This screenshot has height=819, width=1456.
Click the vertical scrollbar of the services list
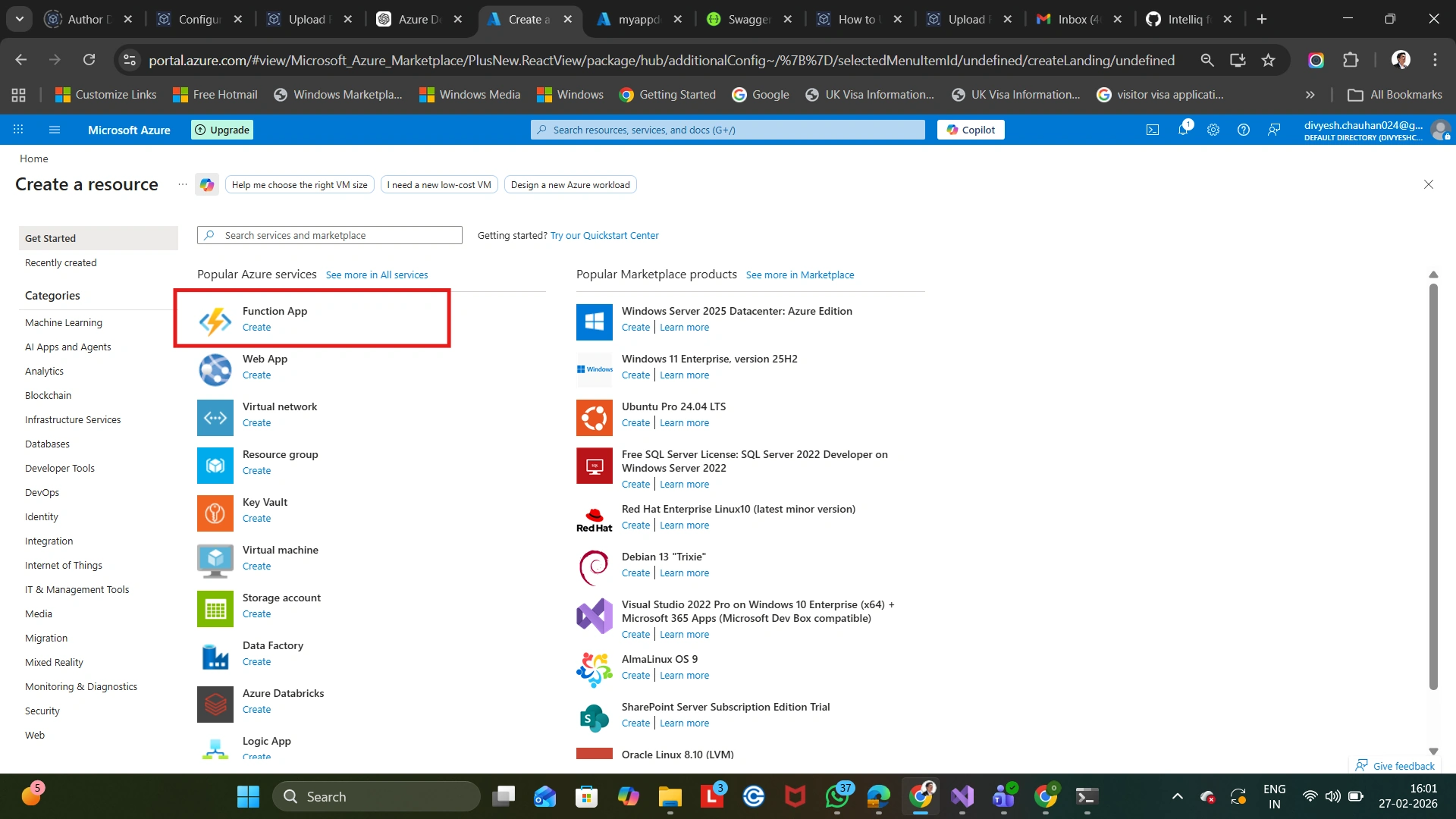pos(1433,485)
